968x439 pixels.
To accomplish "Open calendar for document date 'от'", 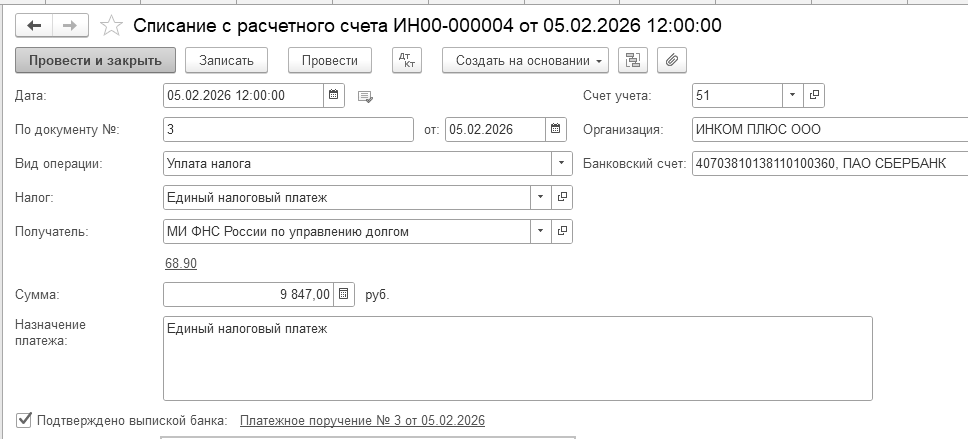I will tap(556, 130).
